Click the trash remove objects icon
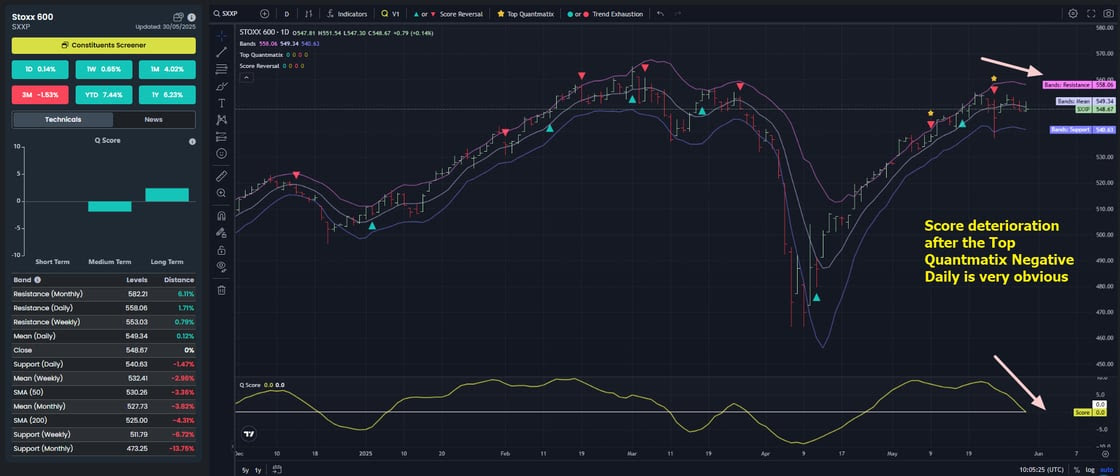This screenshot has width=1120, height=476. pos(221,289)
